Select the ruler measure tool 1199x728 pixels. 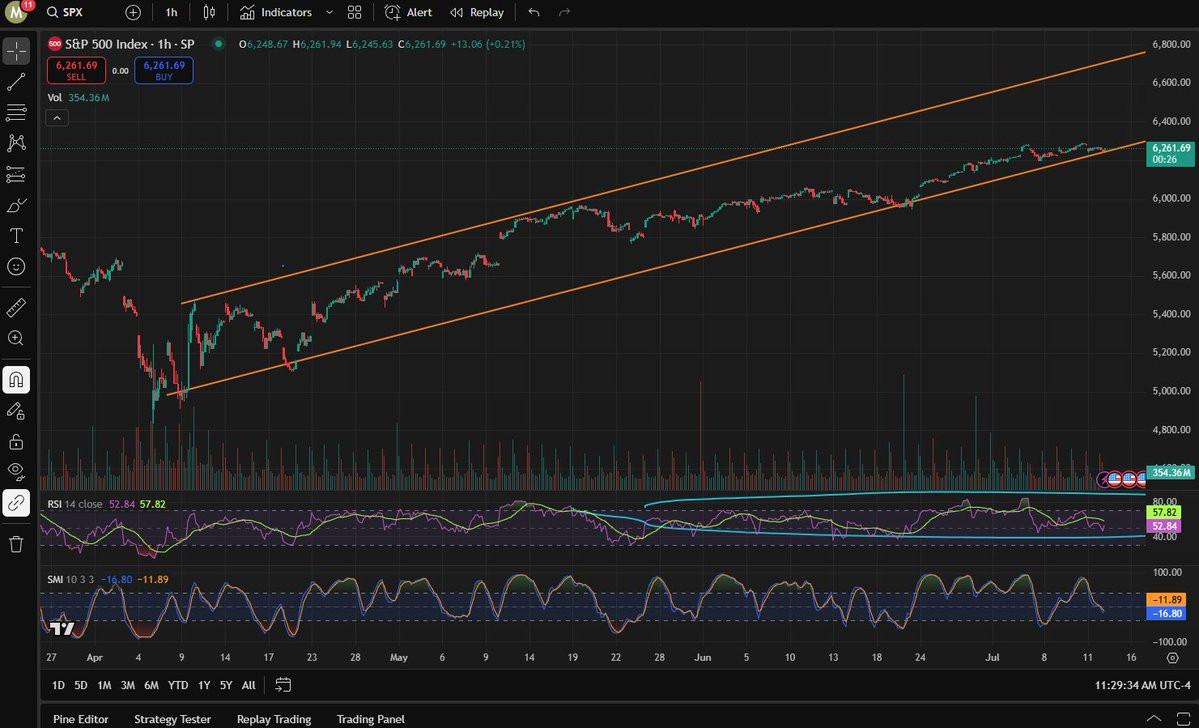point(16,307)
